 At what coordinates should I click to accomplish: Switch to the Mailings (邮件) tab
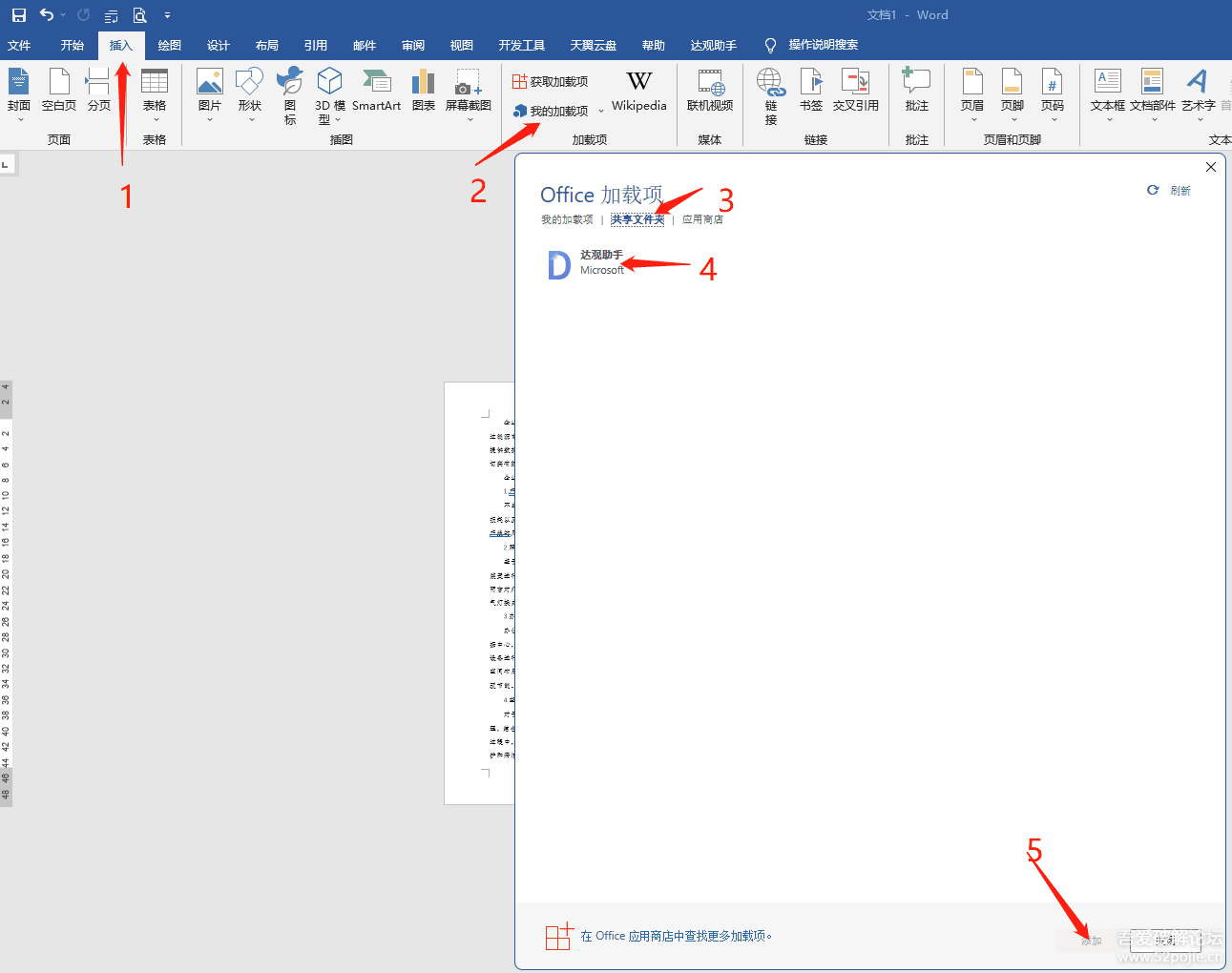365,46
